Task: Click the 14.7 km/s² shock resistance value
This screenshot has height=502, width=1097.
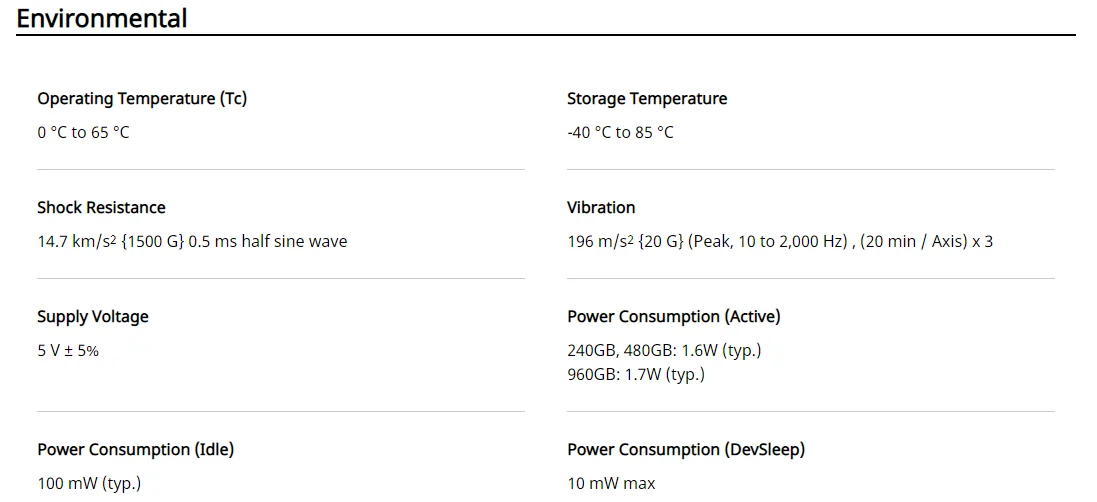Action: click(x=77, y=241)
